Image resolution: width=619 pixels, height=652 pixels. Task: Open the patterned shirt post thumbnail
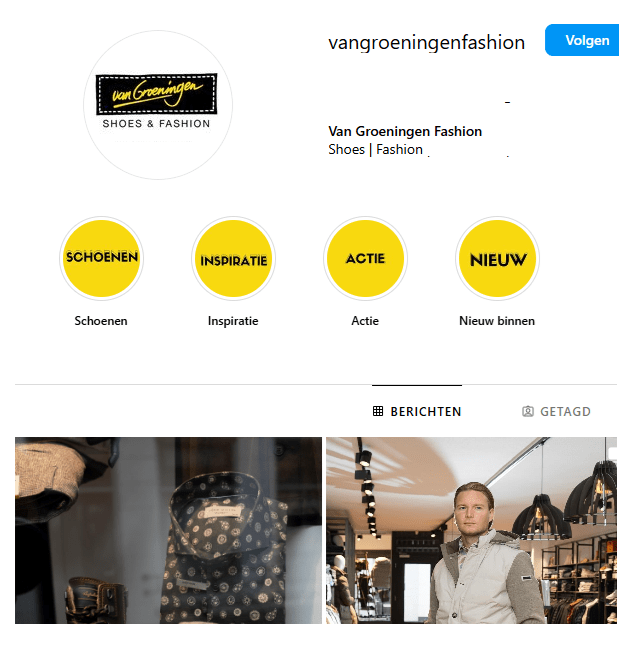[x=168, y=530]
